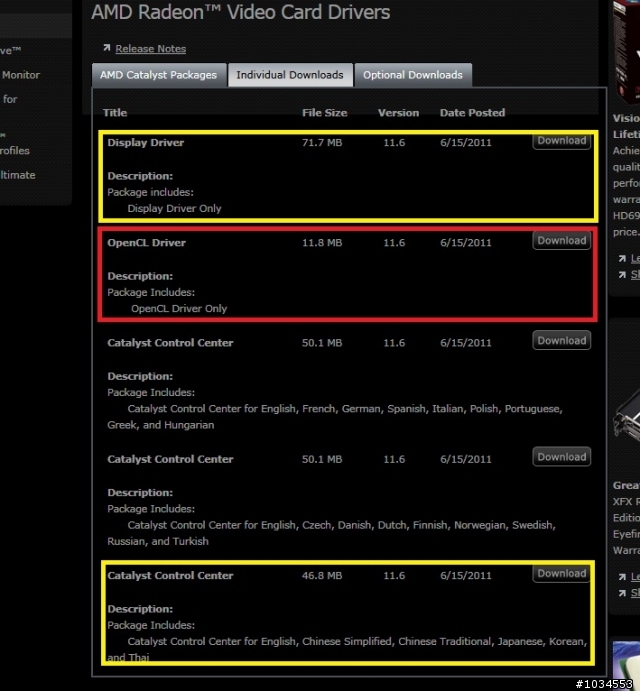Click the File Size column header
The width and height of the screenshot is (640, 692).
click(x=324, y=113)
